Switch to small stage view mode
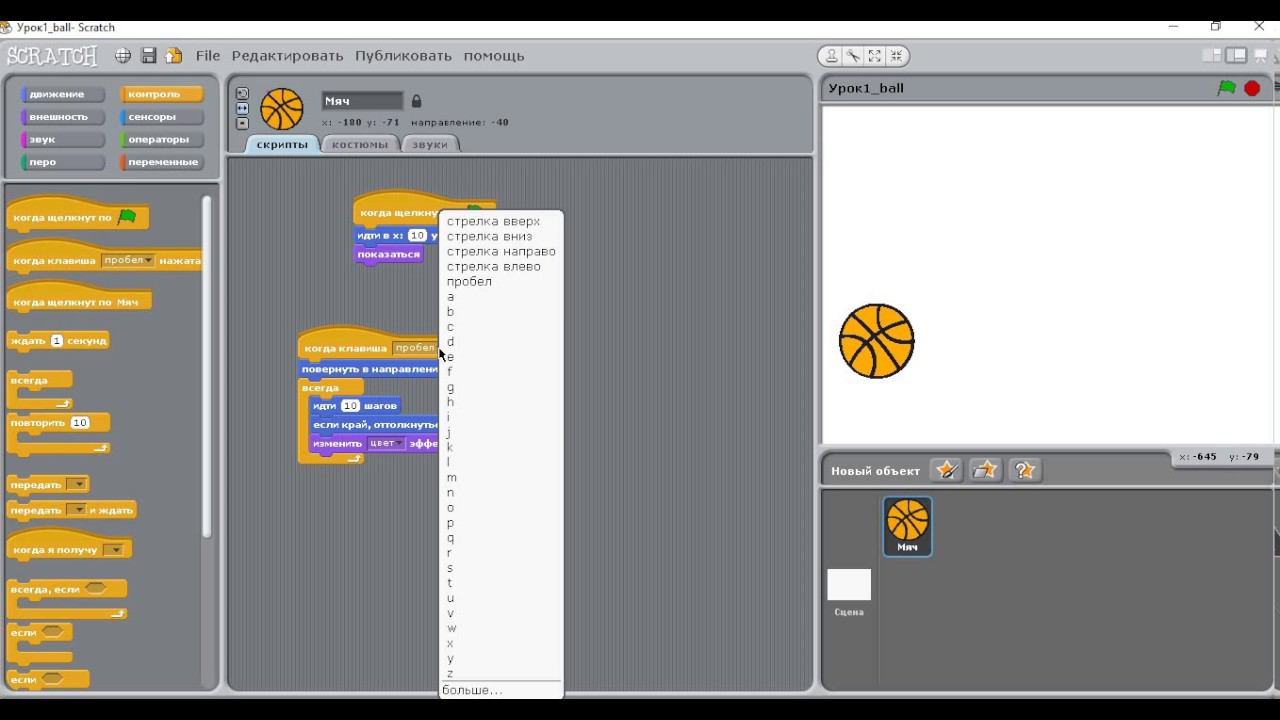Viewport: 1280px width, 720px height. (x=1211, y=55)
